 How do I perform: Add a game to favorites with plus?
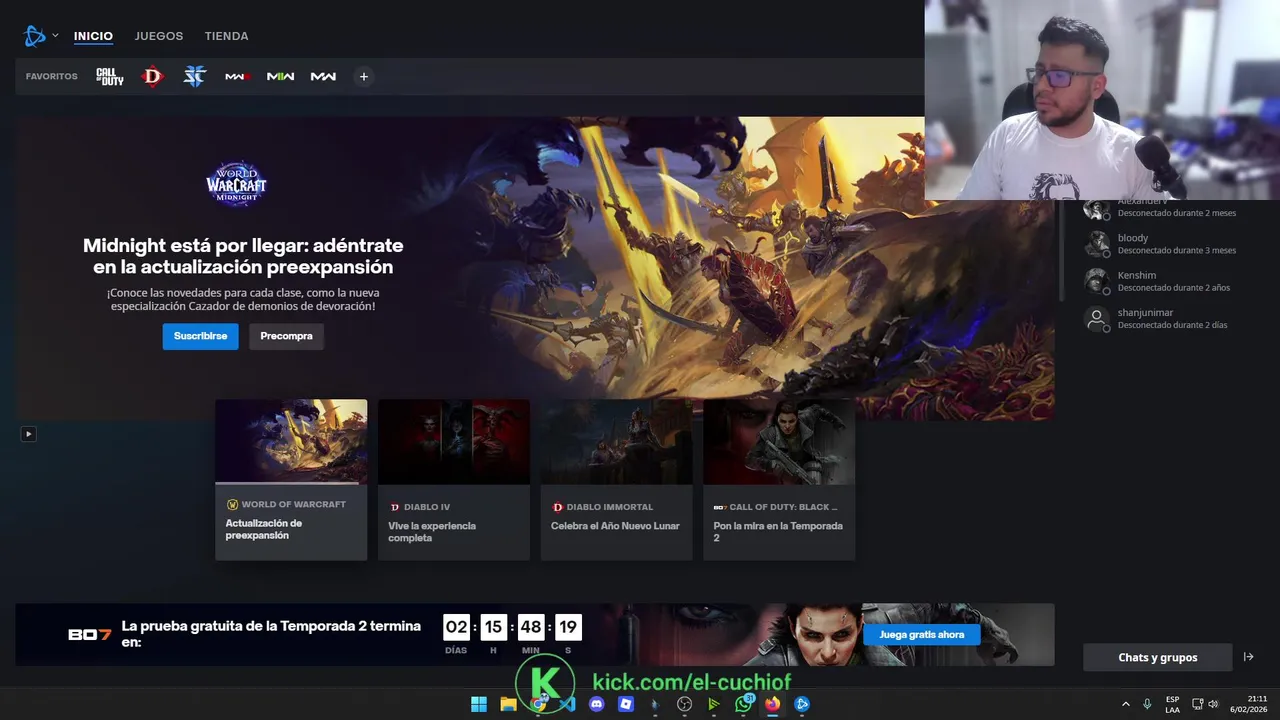click(x=364, y=77)
